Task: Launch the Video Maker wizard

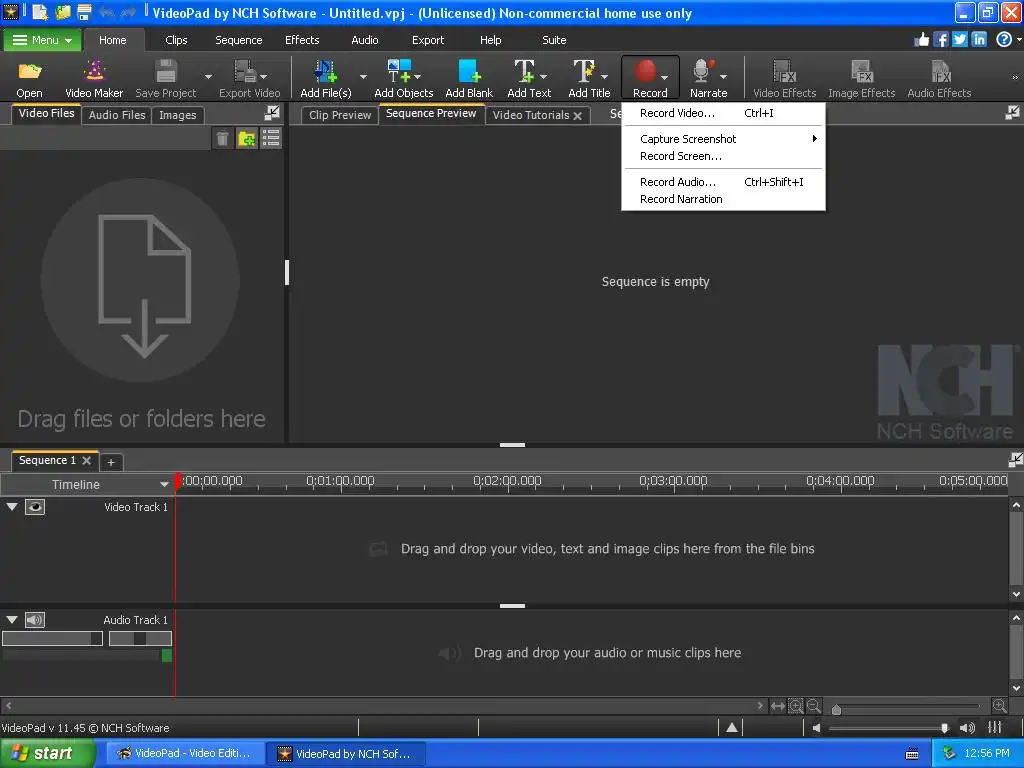Action: tap(94, 78)
